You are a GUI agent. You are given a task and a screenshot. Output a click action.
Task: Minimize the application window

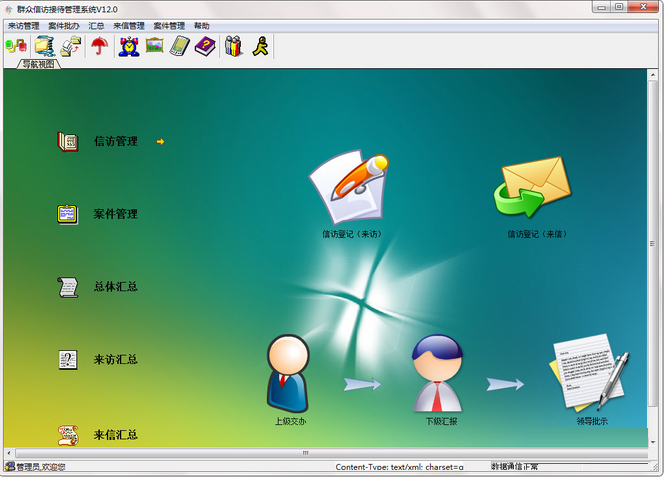[x=601, y=7]
